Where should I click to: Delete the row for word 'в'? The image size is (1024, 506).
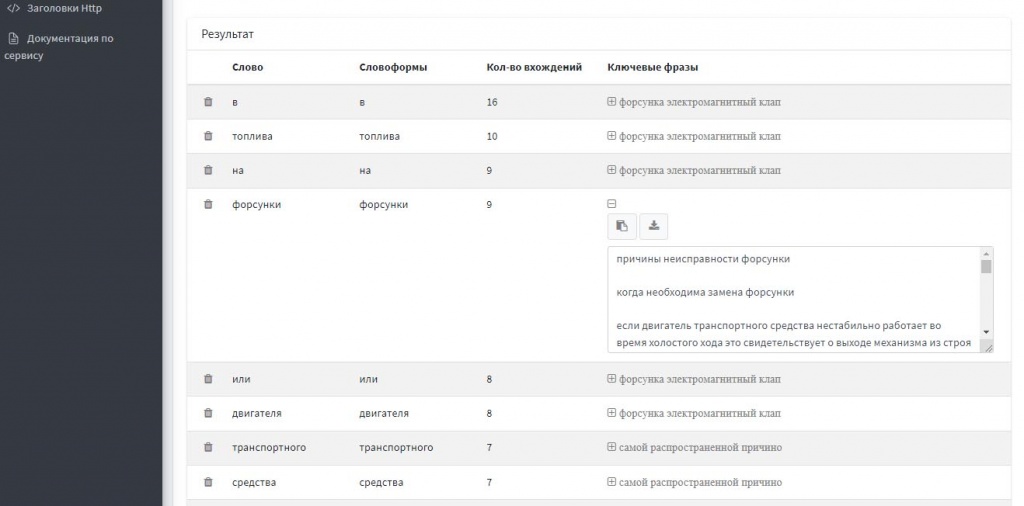coord(208,102)
